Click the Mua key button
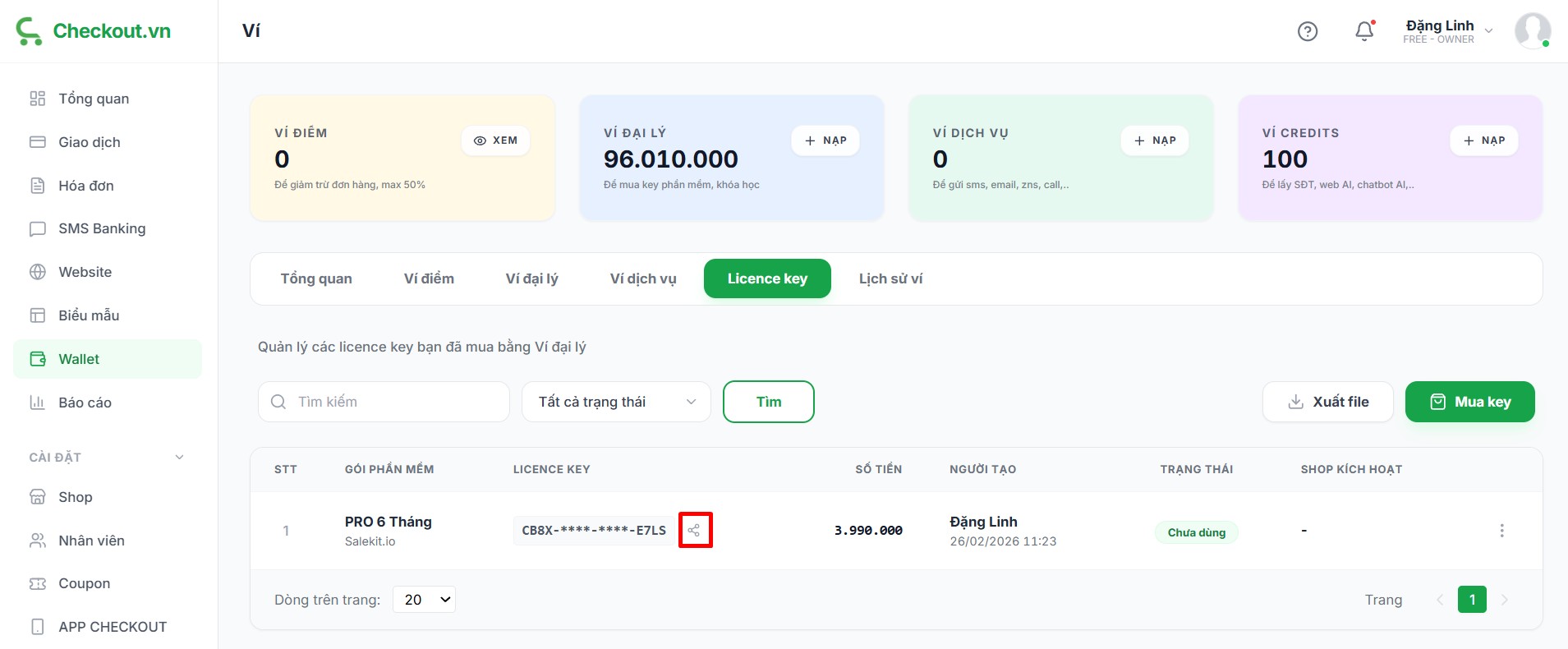The width and height of the screenshot is (1568, 649). [x=1469, y=402]
